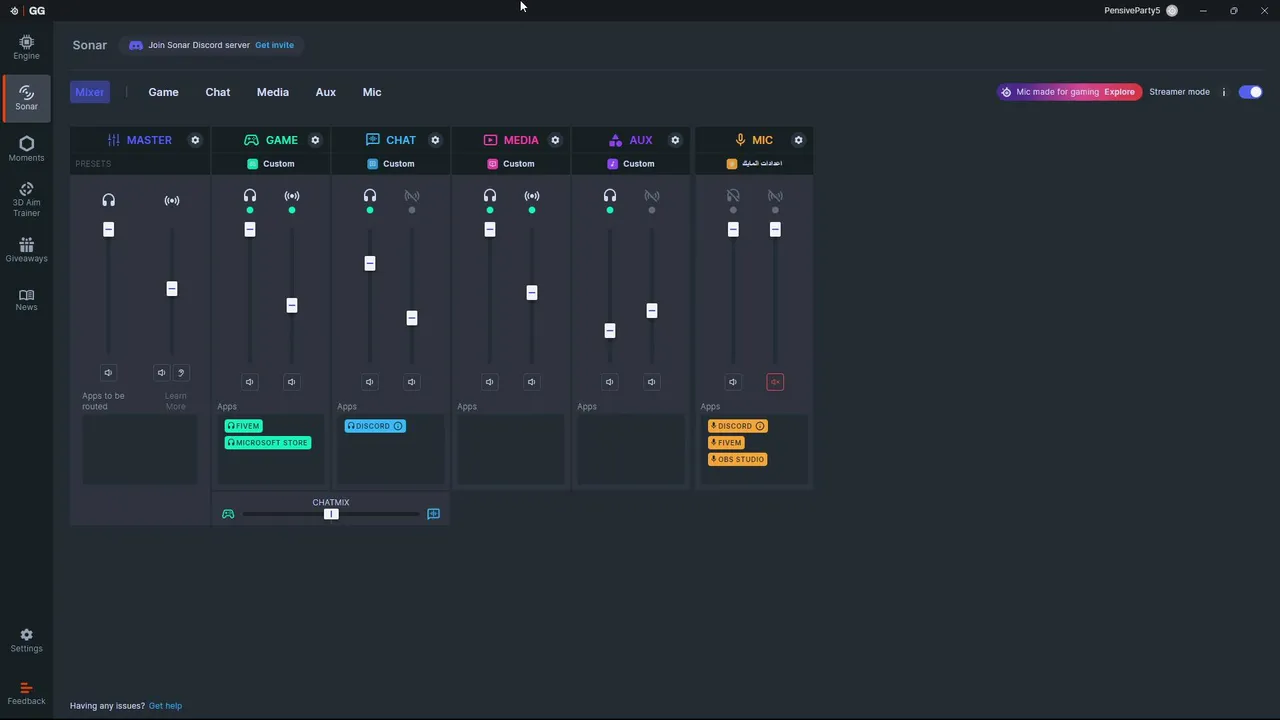Open the News section
This screenshot has height=720, width=1280.
point(26,300)
